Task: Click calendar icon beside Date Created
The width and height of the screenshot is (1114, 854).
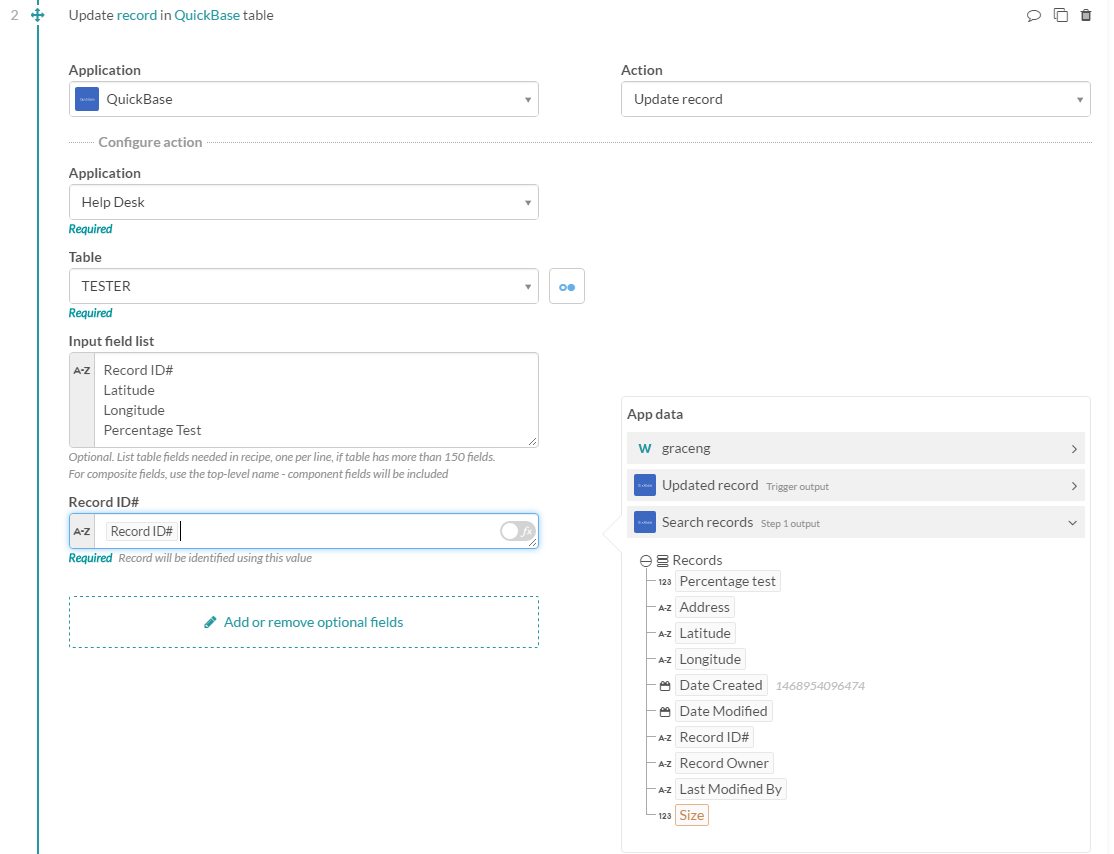Action: tap(665, 686)
